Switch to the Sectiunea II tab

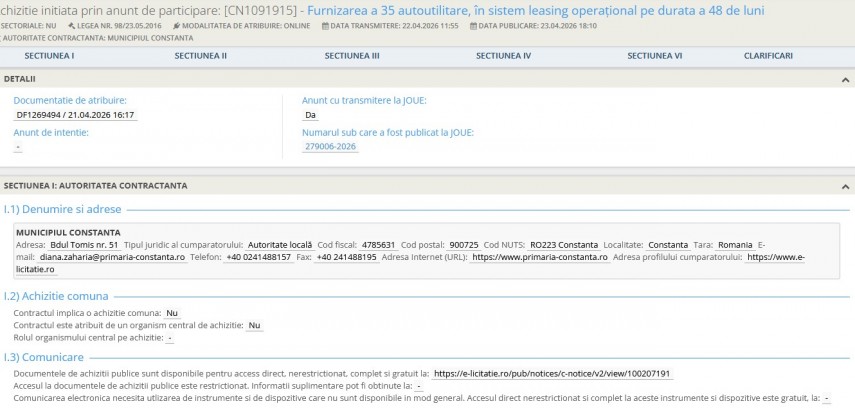[200, 56]
